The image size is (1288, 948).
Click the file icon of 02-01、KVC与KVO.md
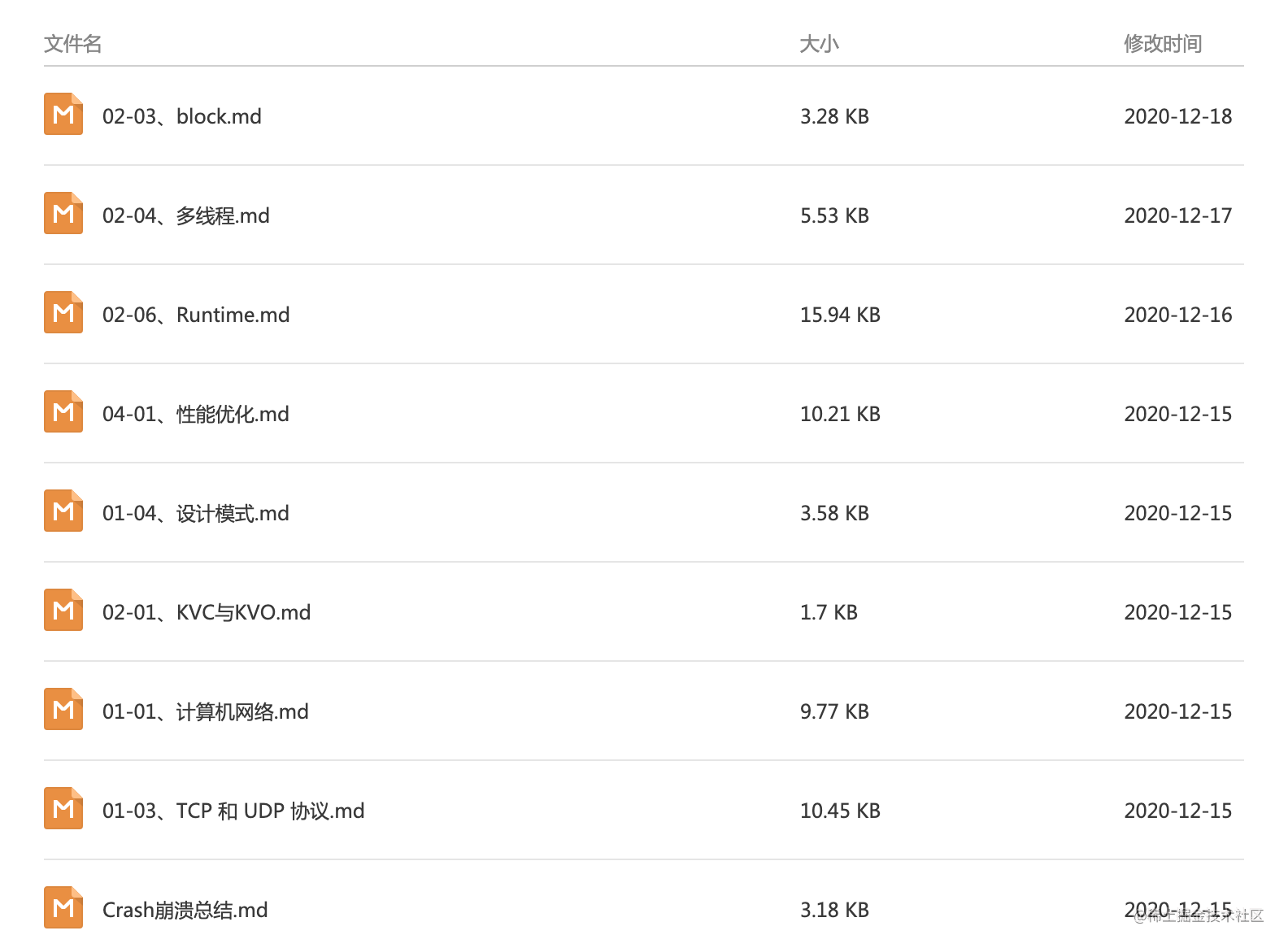pos(63,611)
